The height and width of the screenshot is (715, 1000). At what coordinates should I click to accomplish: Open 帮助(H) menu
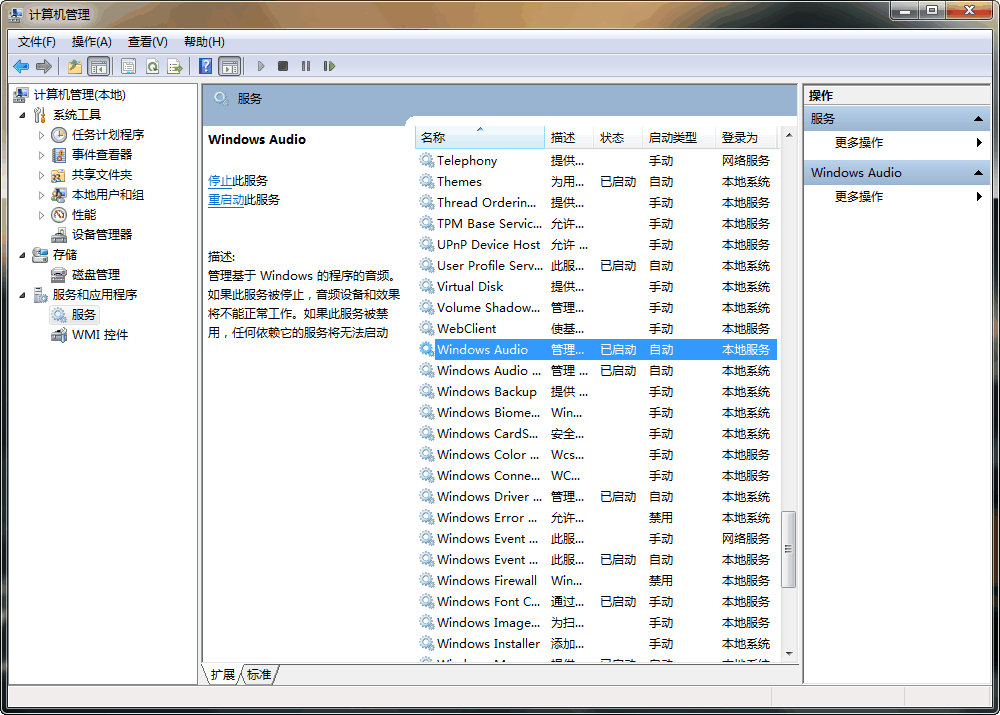(x=204, y=42)
